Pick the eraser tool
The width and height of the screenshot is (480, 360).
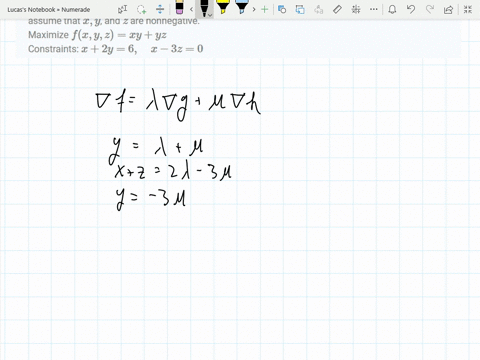click(179, 7)
